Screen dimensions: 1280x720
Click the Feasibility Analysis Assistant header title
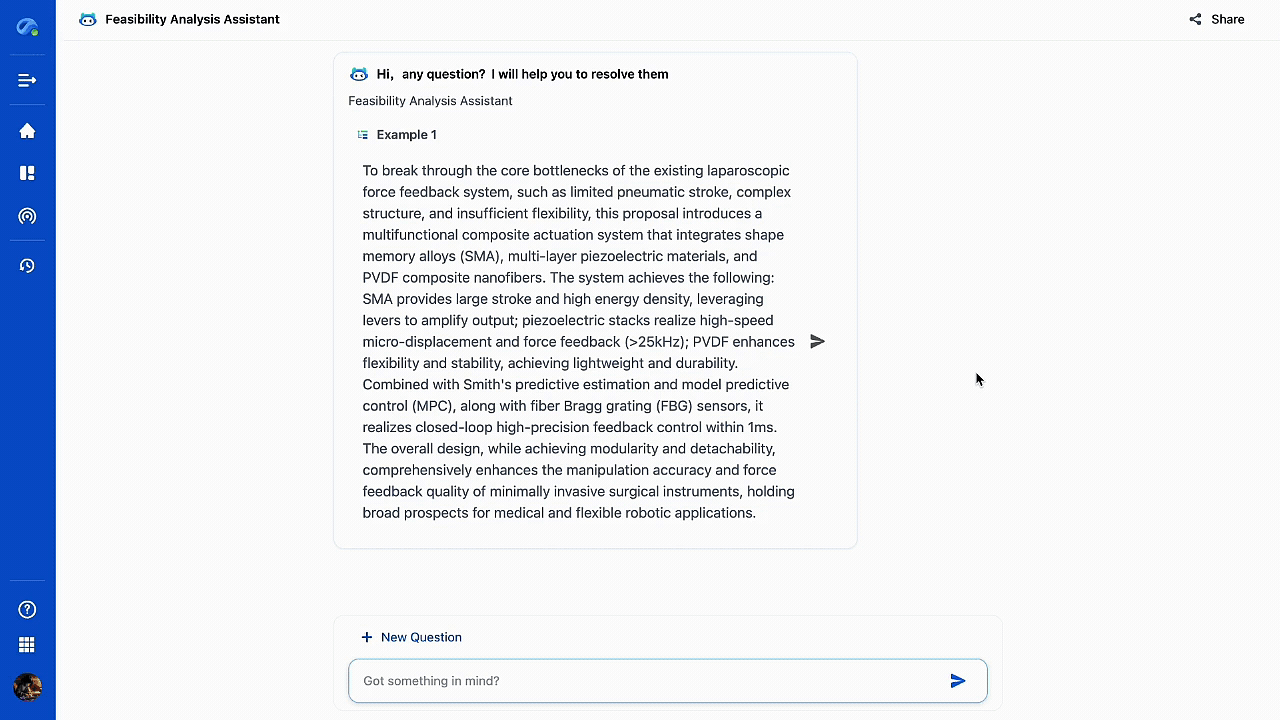(192, 19)
